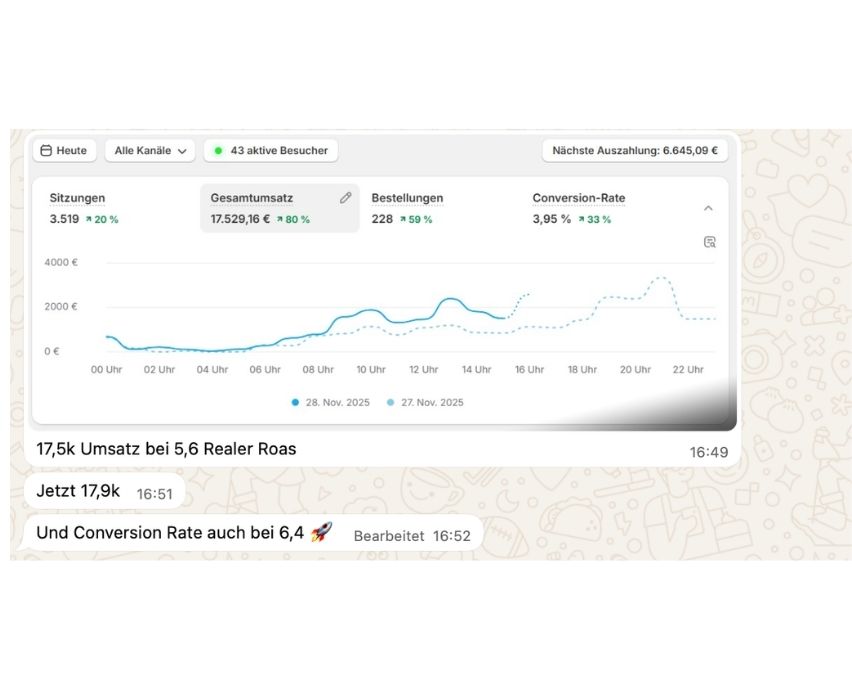This screenshot has height=694, width=852.
Task: Select the Bestellungen metric tab
Action: tap(440, 209)
